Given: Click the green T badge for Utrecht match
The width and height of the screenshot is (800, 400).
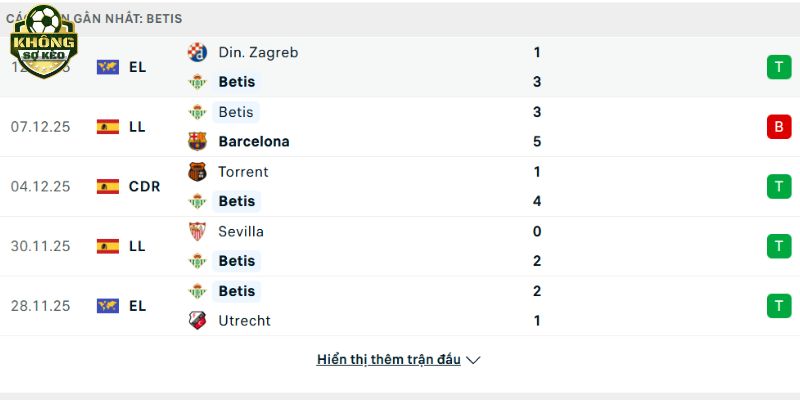Looking at the screenshot, I should point(779,306).
